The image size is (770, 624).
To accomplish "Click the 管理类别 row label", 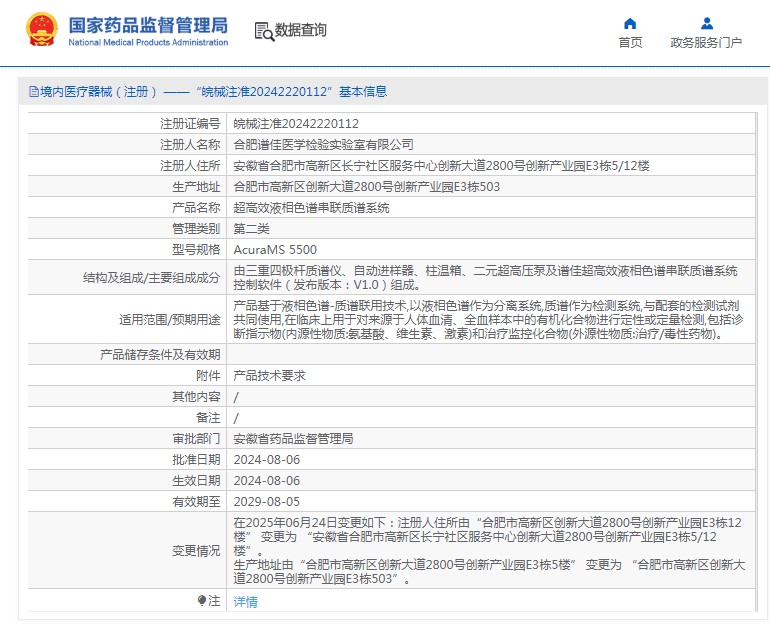I will click(196, 229).
